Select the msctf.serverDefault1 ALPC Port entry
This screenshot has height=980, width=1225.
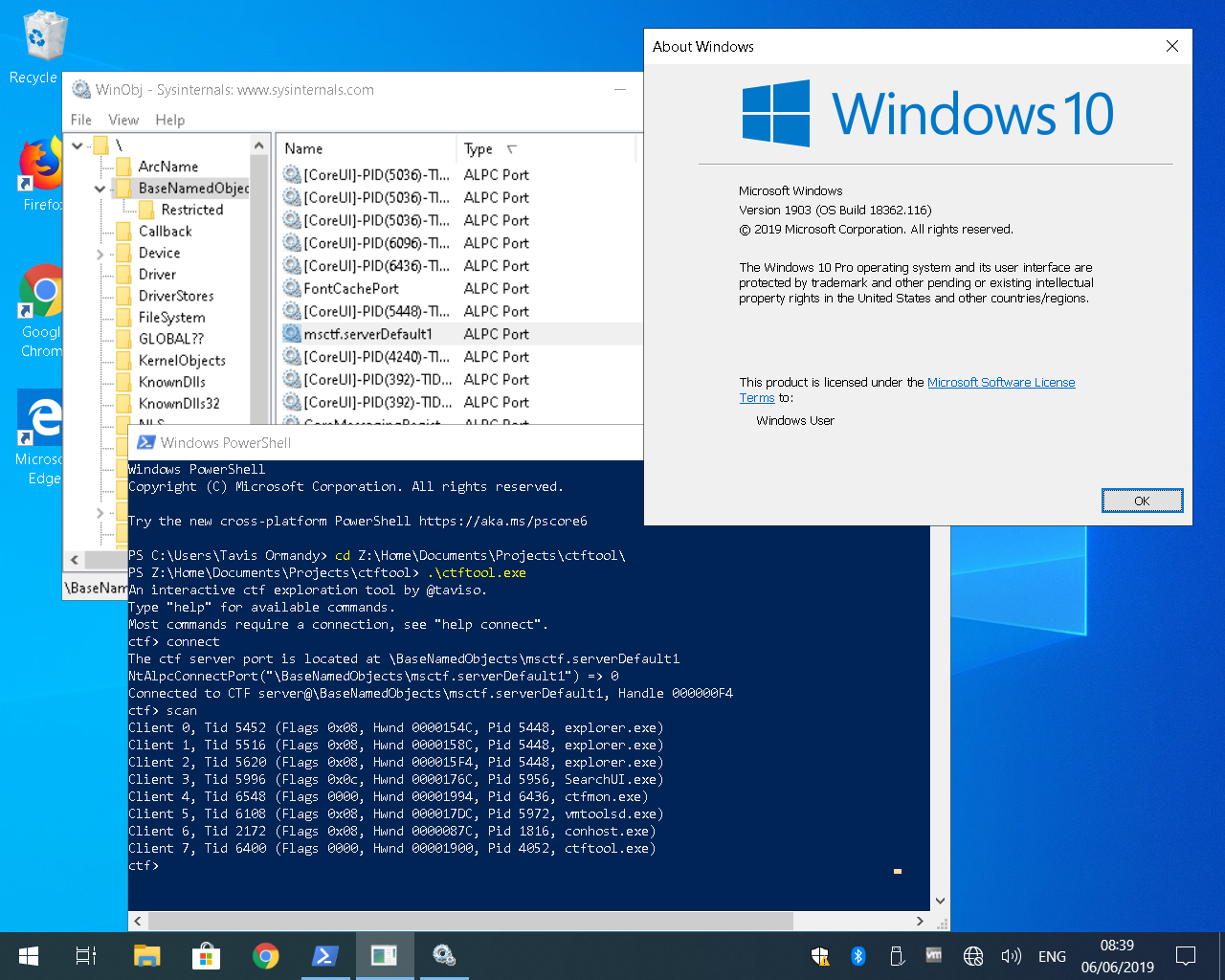click(368, 334)
